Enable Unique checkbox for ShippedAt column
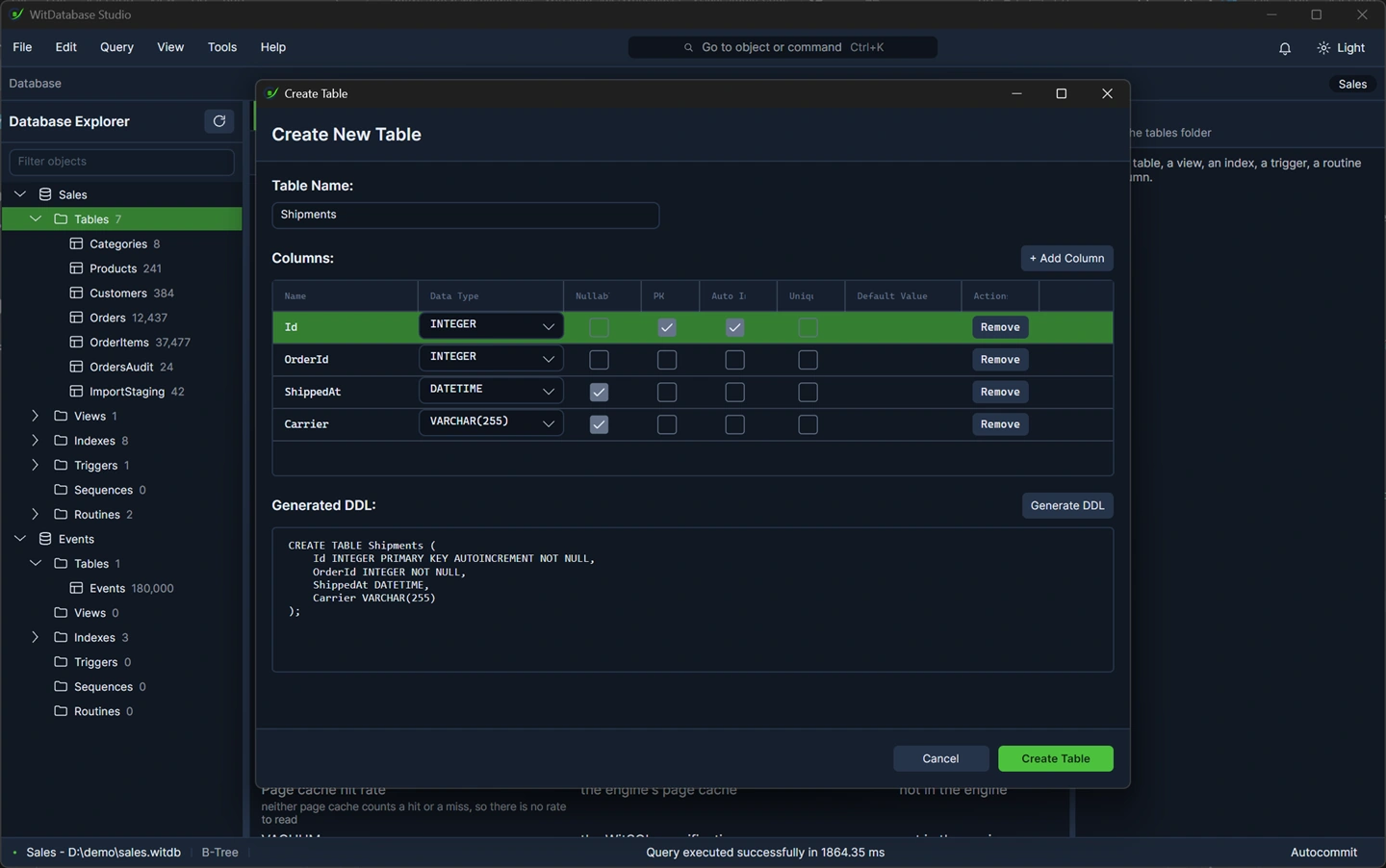 click(808, 392)
